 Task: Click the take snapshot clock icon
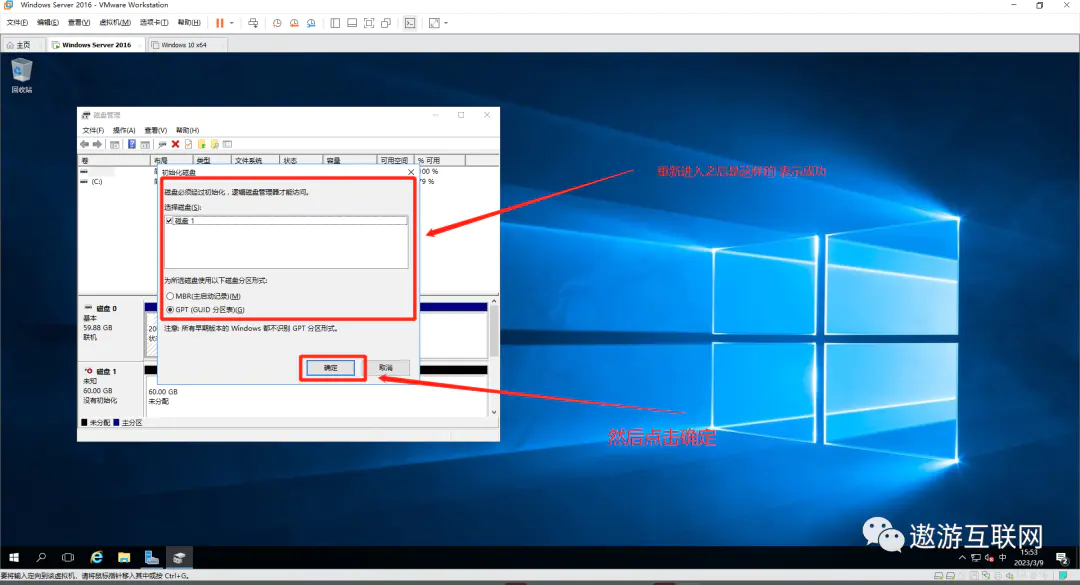(277, 23)
